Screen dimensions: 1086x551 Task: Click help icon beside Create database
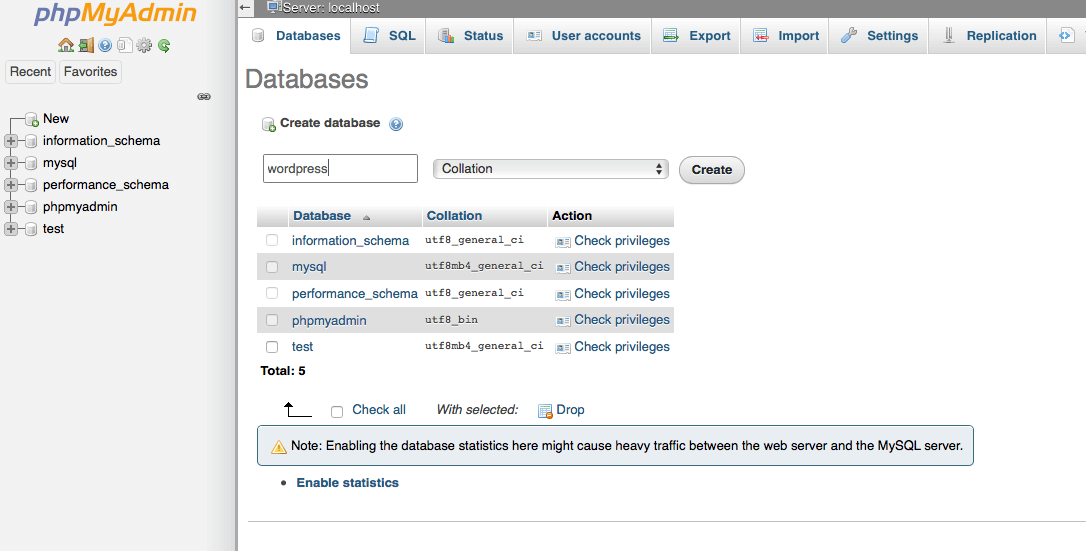pos(396,124)
